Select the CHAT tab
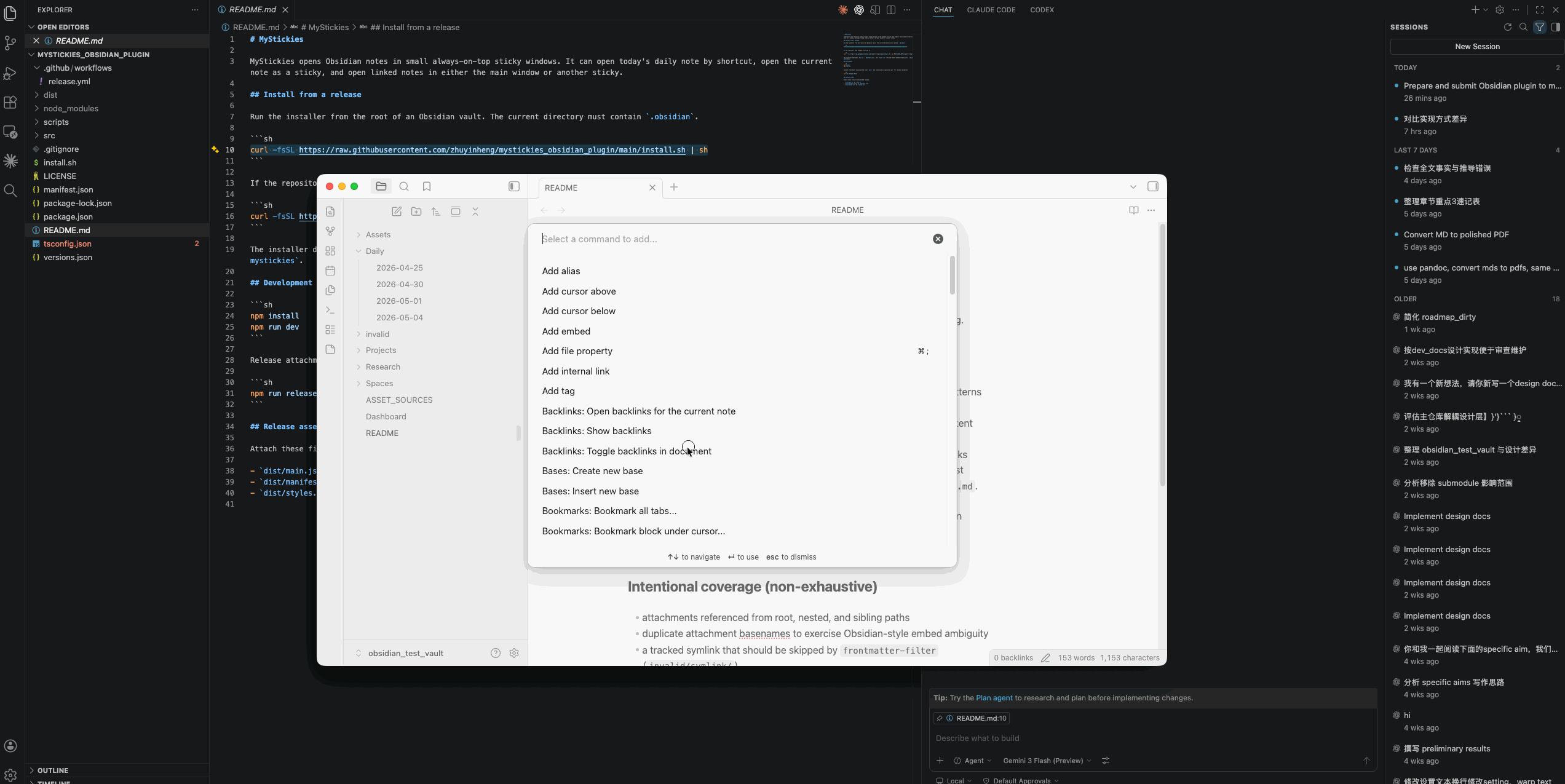The width and height of the screenshot is (1565, 784). (943, 10)
